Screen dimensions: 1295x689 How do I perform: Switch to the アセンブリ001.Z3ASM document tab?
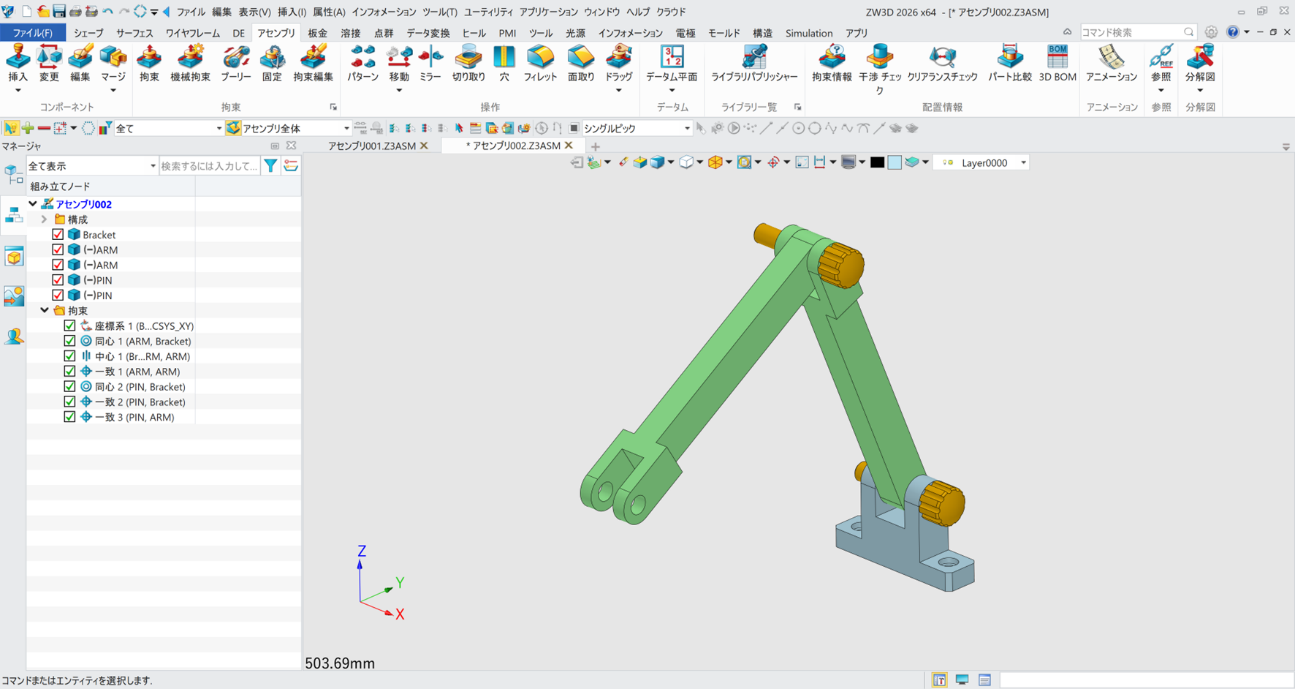[372, 144]
